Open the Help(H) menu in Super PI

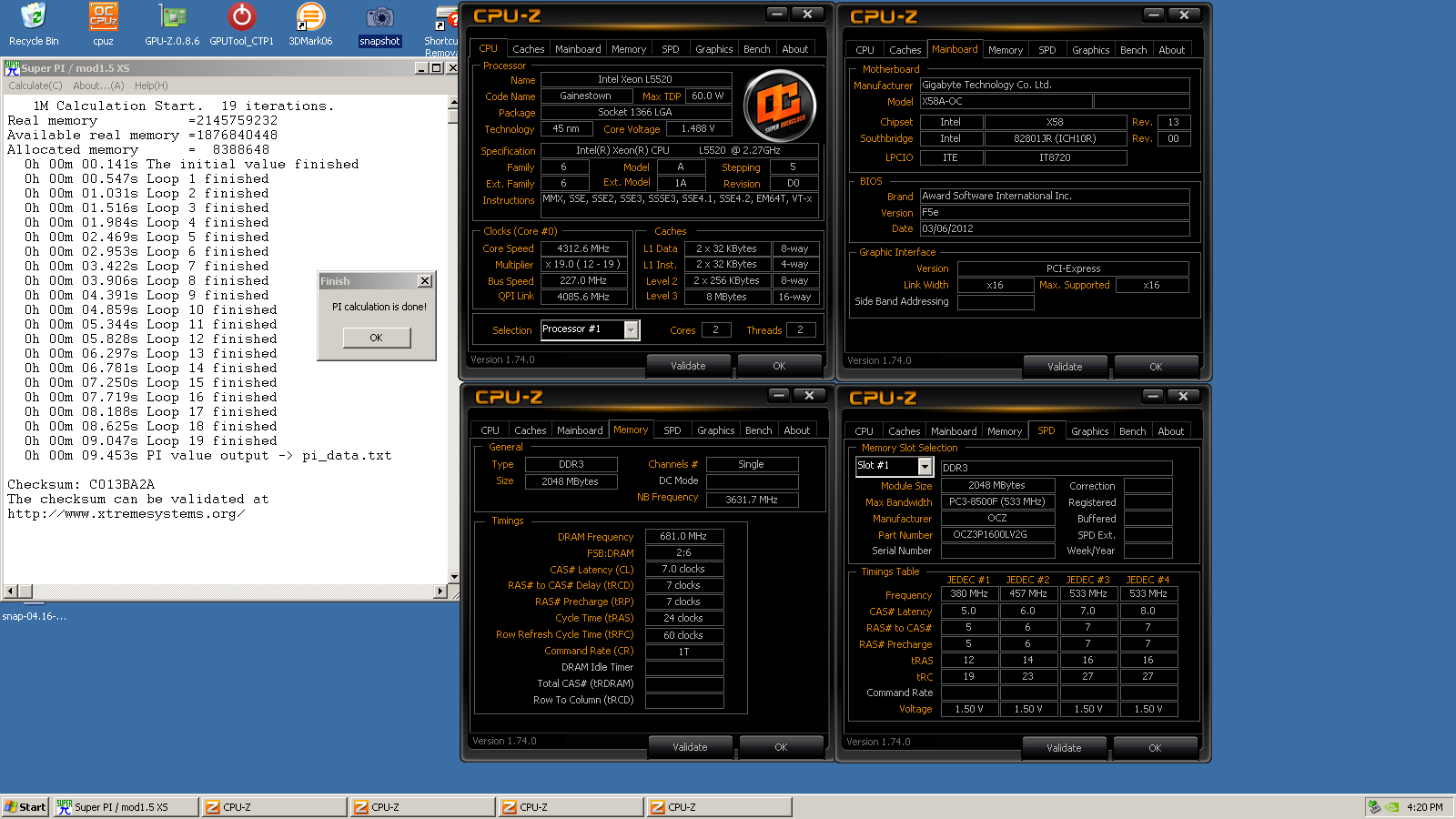151,86
